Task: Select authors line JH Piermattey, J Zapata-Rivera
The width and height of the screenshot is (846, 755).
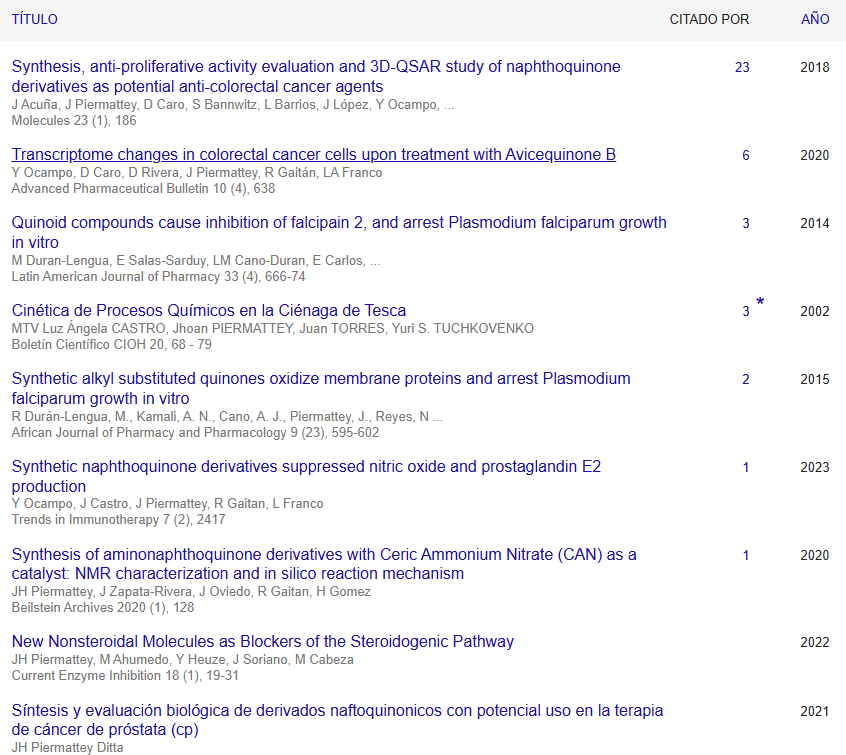Action: (x=191, y=591)
